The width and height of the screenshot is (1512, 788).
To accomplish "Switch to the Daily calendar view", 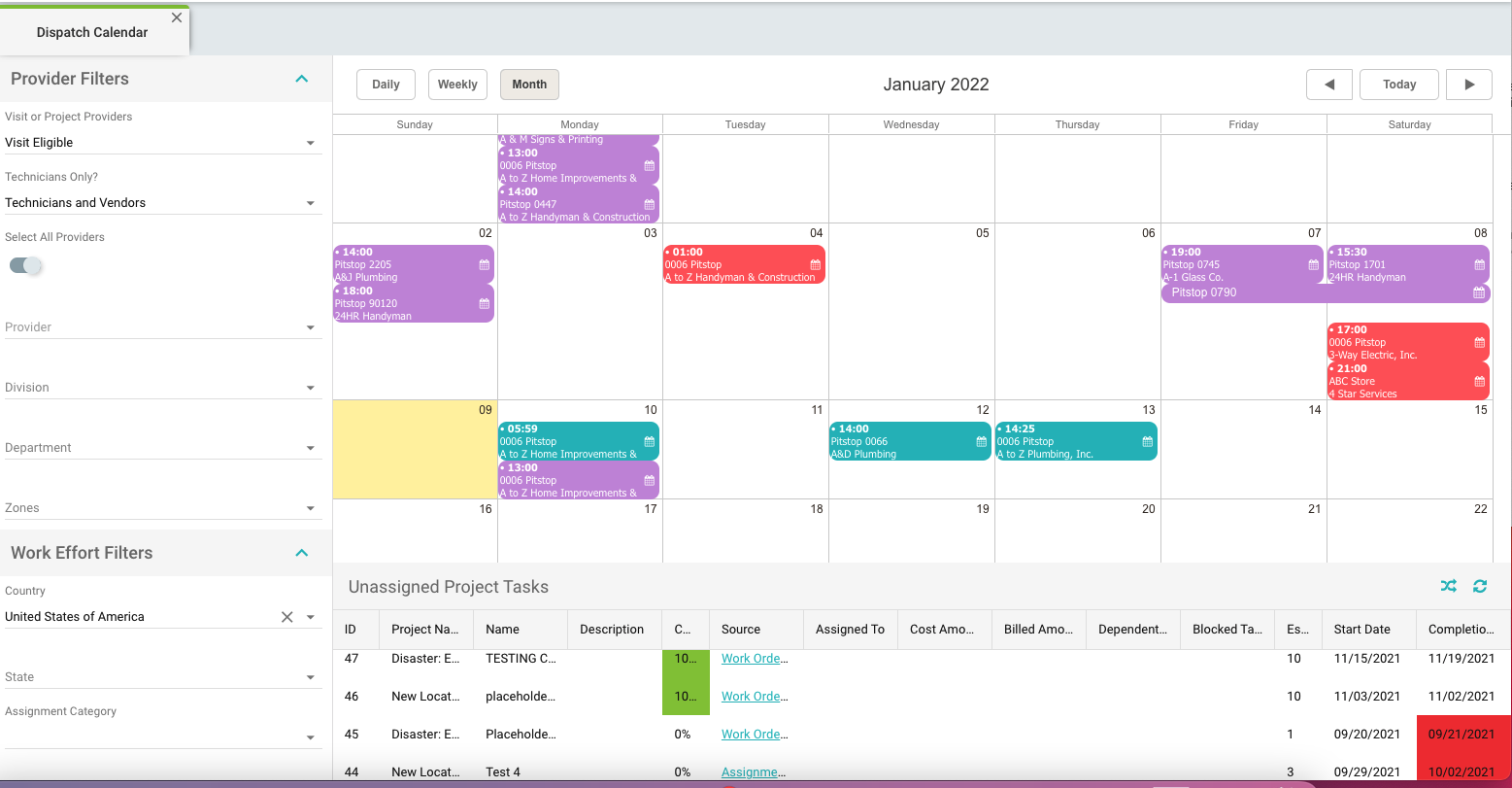I will 386,85.
